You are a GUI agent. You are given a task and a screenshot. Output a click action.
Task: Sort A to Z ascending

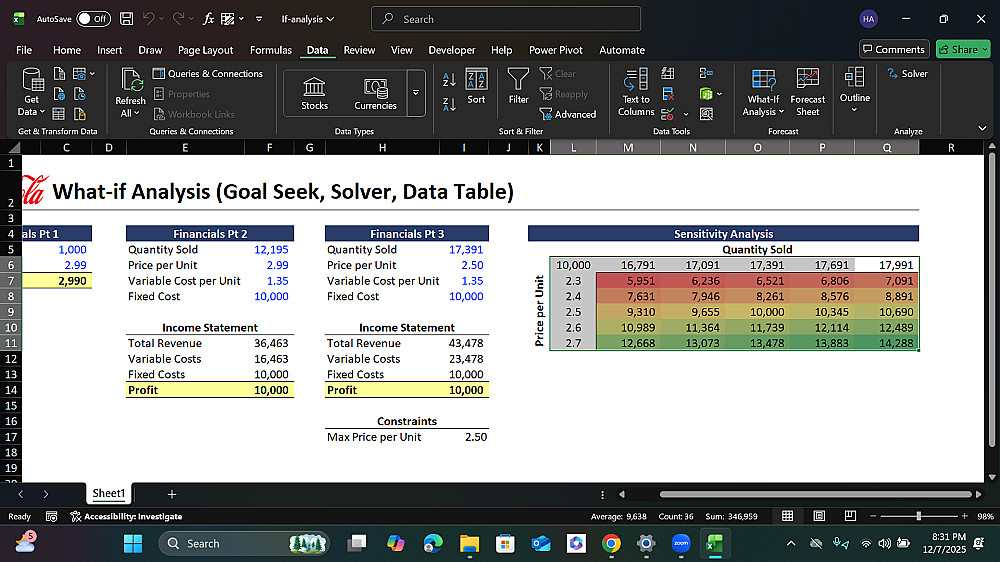click(x=449, y=80)
